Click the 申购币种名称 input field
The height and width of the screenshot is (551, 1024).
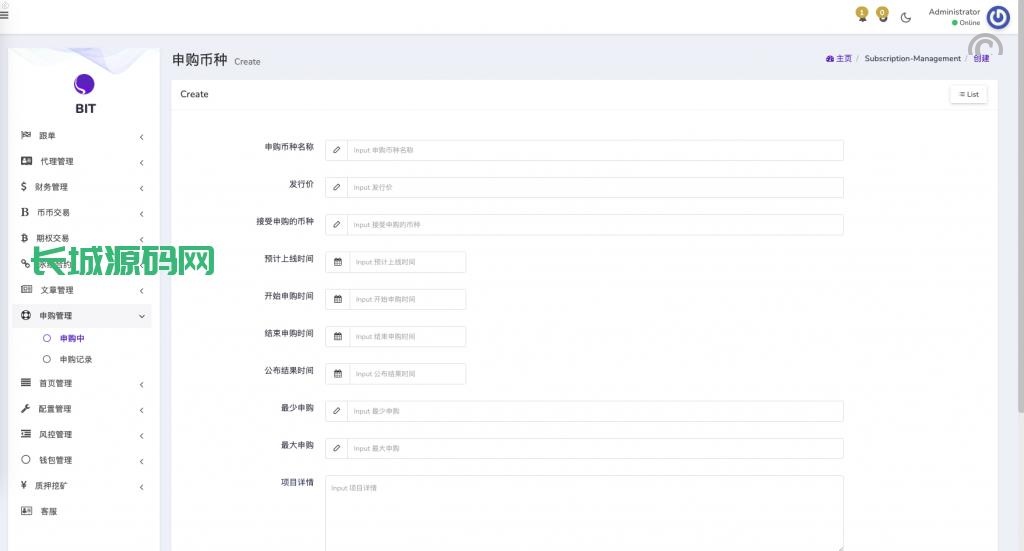(594, 150)
